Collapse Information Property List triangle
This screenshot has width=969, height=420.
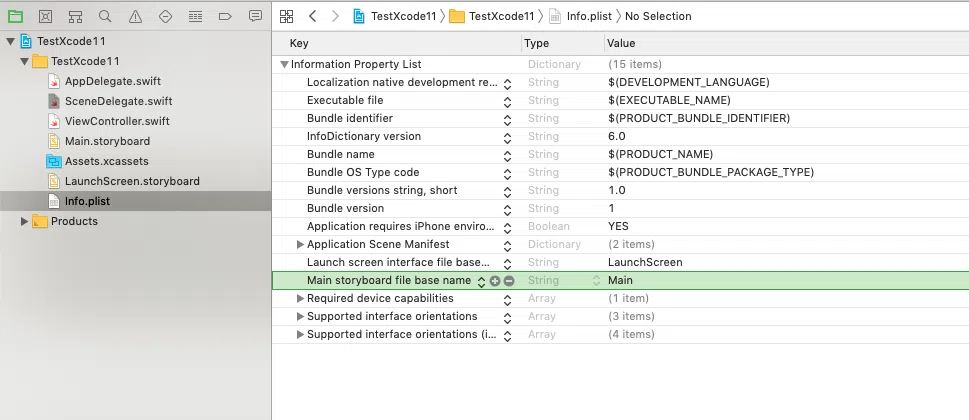284,64
